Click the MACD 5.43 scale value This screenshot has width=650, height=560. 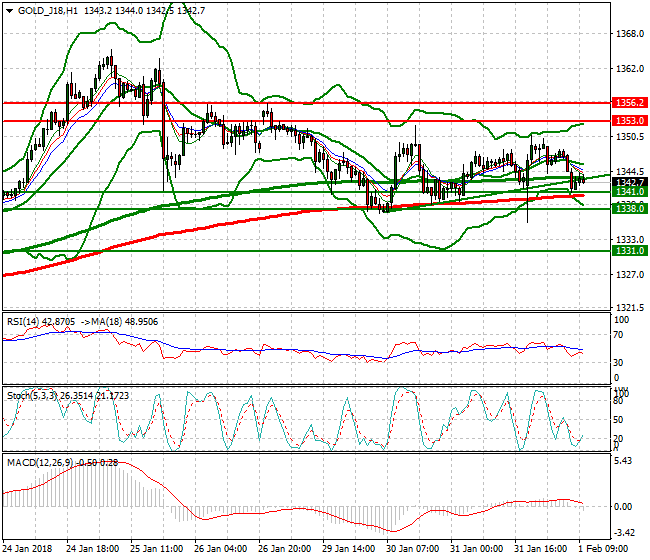tap(623, 461)
